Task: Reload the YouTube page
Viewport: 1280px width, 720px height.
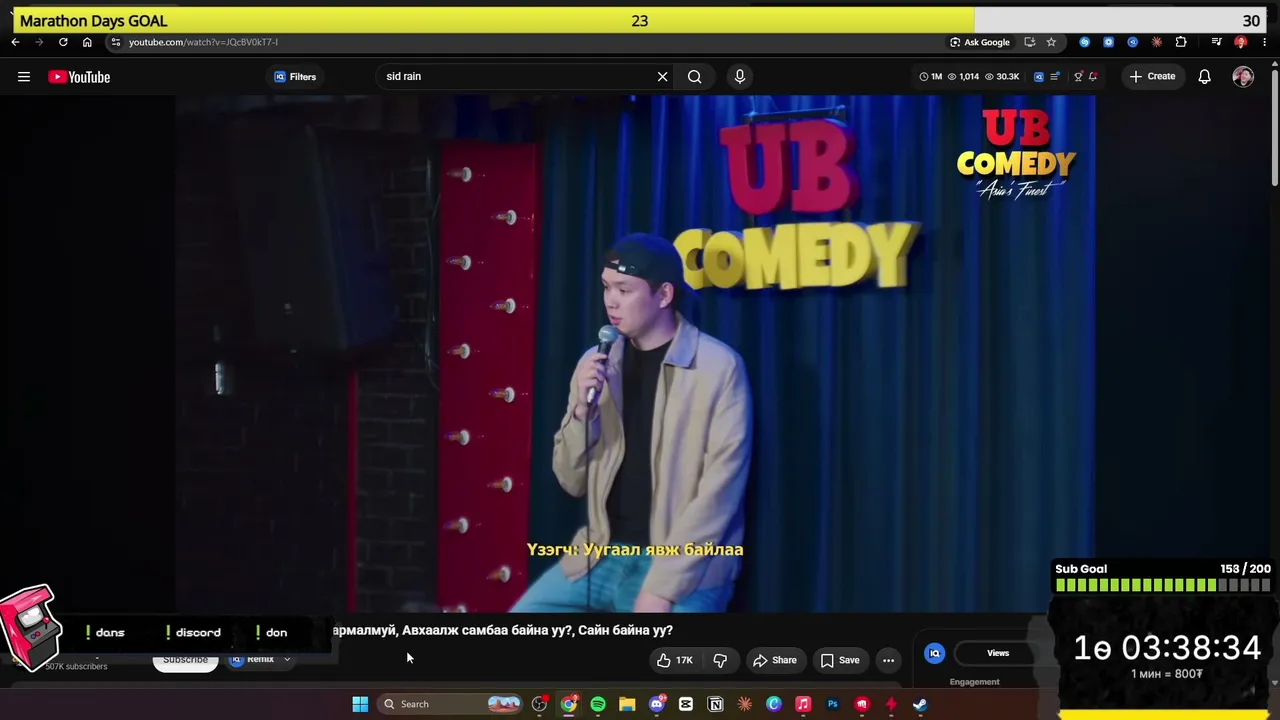Action: [63, 42]
